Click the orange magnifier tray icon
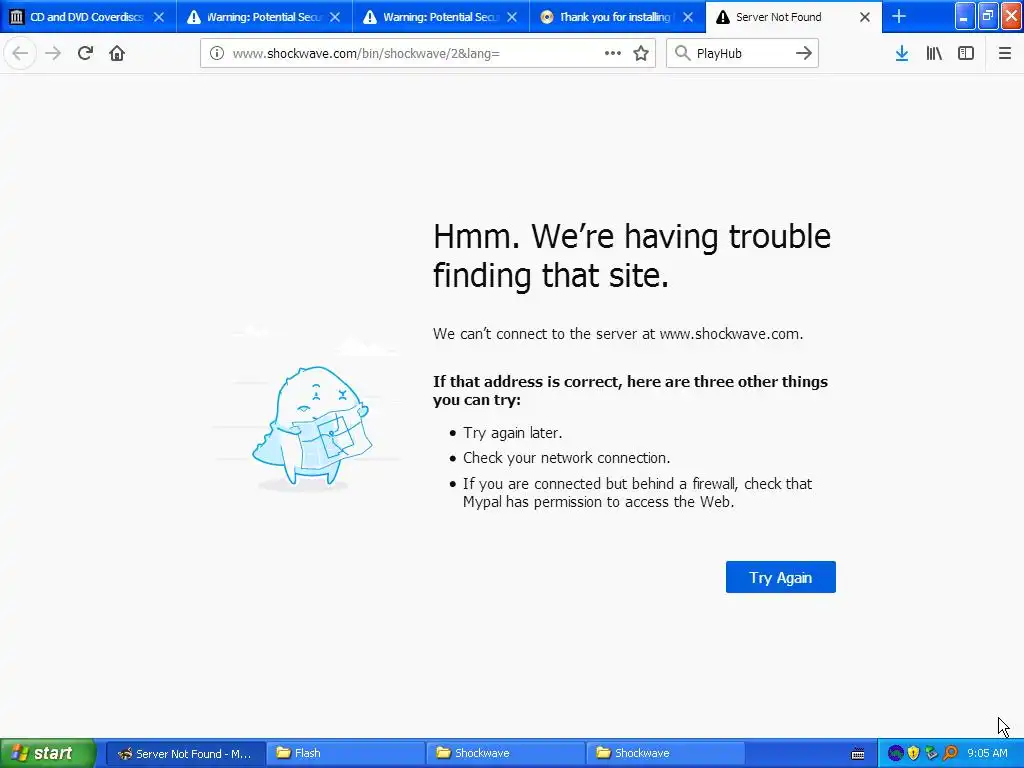This screenshot has height=768, width=1024. pyautogui.click(x=950, y=754)
